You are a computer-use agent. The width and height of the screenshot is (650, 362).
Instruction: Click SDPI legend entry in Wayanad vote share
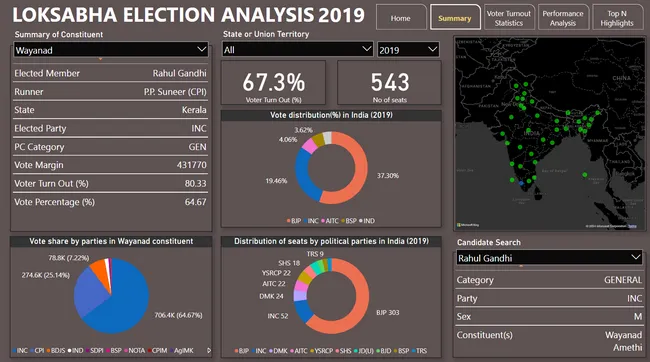(95, 350)
